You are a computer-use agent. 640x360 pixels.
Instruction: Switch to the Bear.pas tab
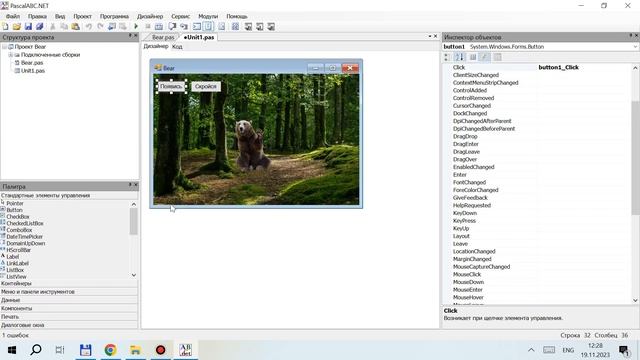tap(163, 37)
